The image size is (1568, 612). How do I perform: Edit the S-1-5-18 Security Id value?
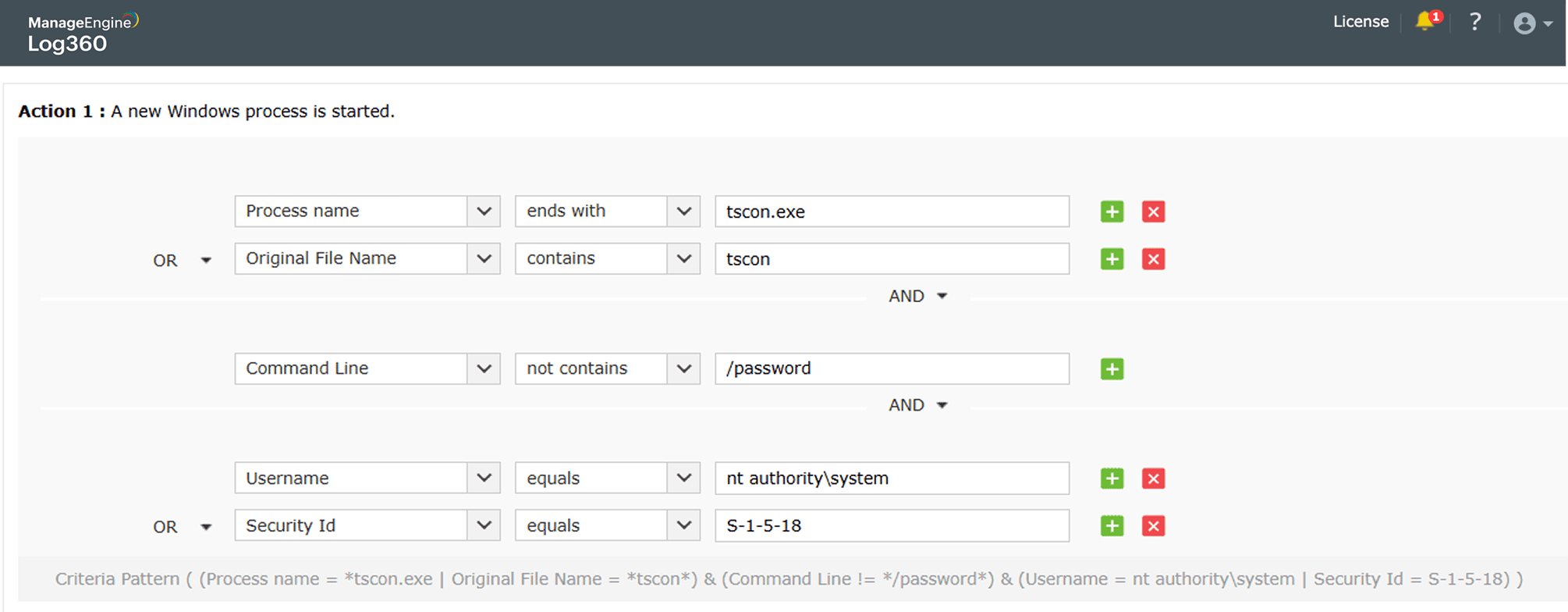pos(891,526)
